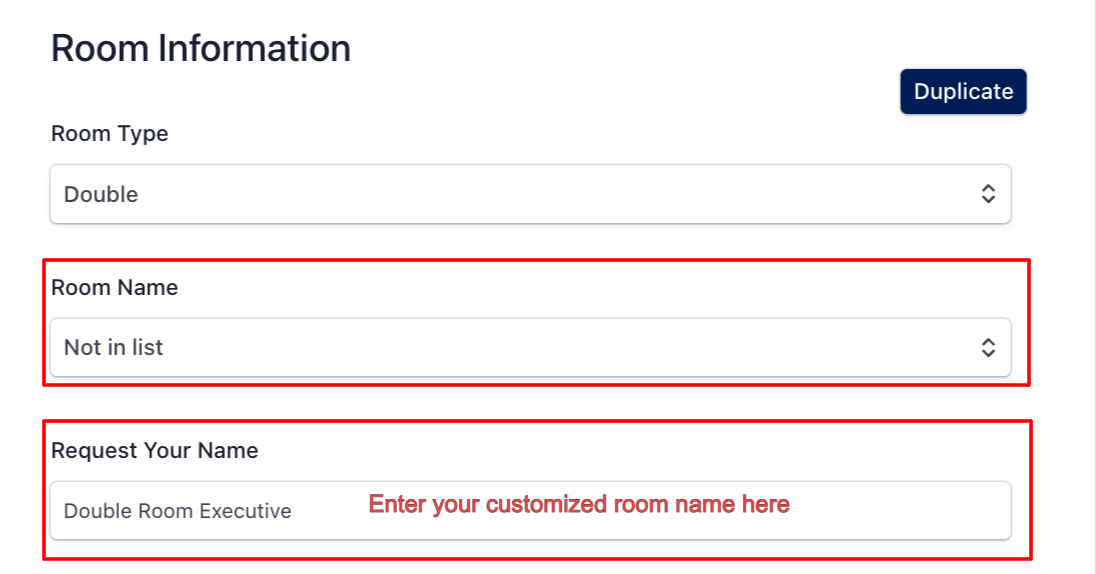Click the Room Type up-down chevron icon
Screen dimensions: 1096x574
tap(988, 194)
